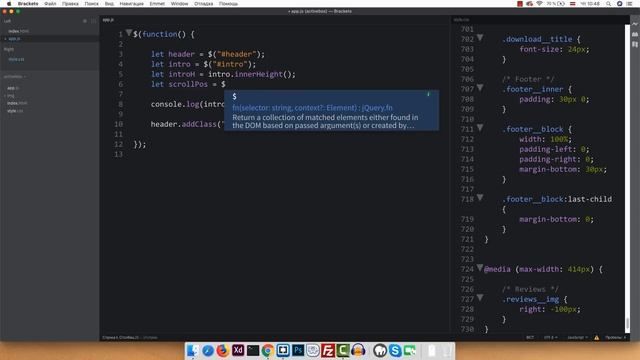Open app.js in the project file tree
640x360 pixels.
[13, 88]
